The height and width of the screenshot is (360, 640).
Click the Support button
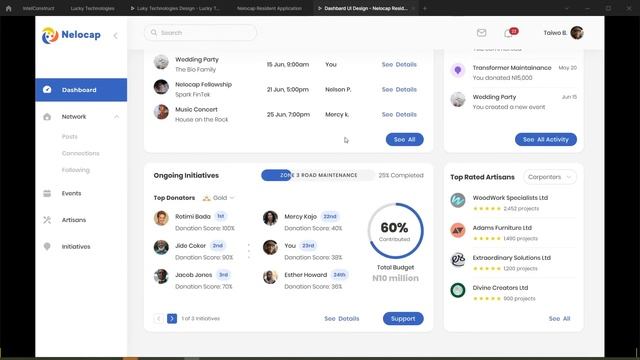pos(403,319)
